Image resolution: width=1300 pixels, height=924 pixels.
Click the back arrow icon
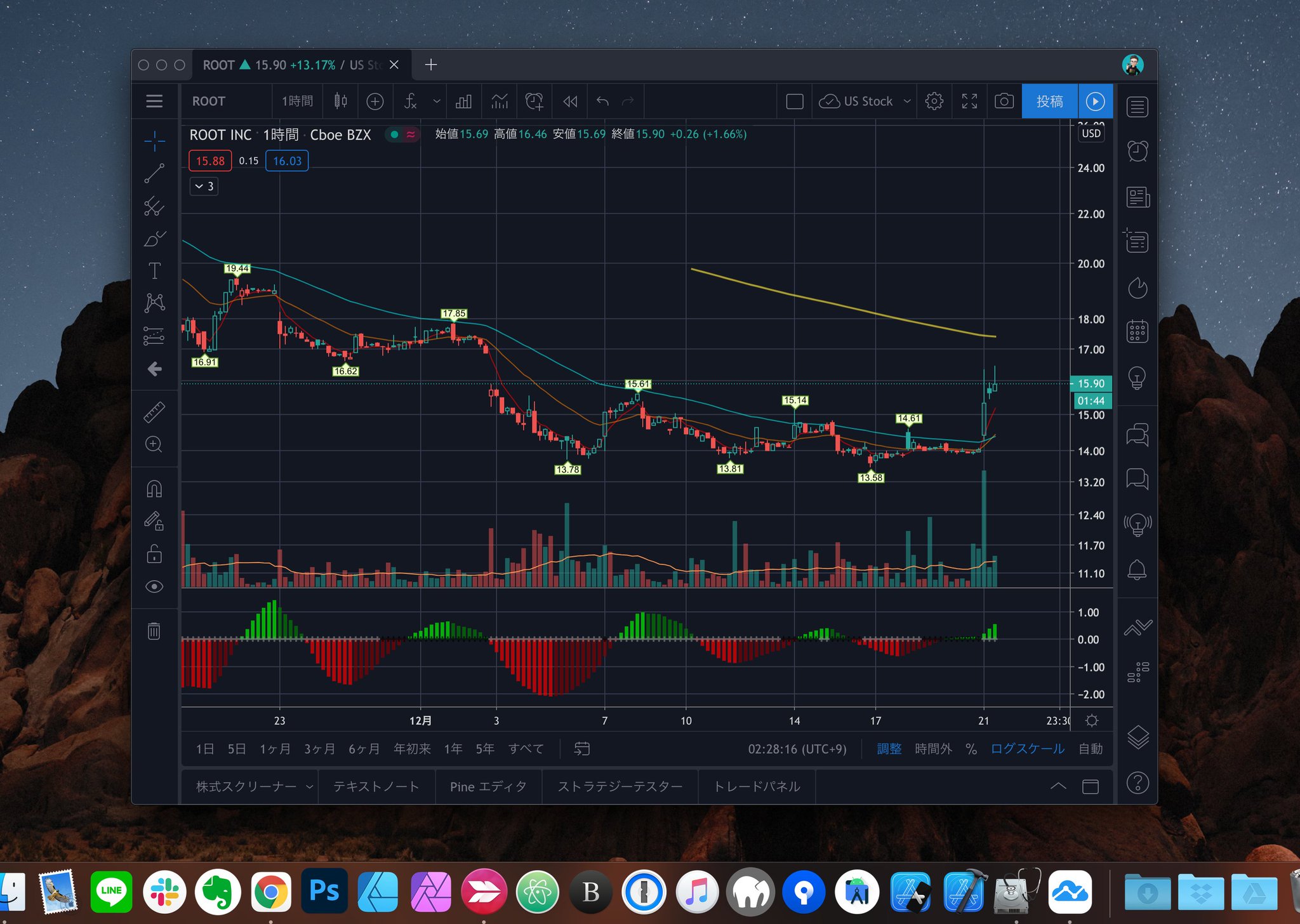tap(154, 369)
